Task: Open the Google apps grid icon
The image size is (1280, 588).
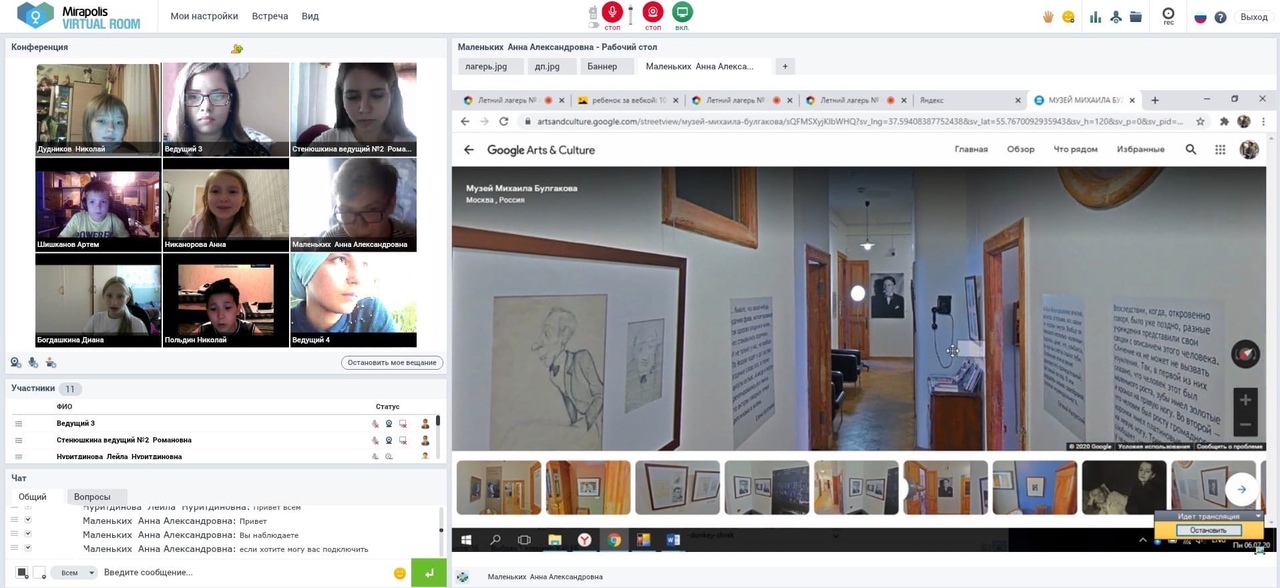Action: [1220, 150]
